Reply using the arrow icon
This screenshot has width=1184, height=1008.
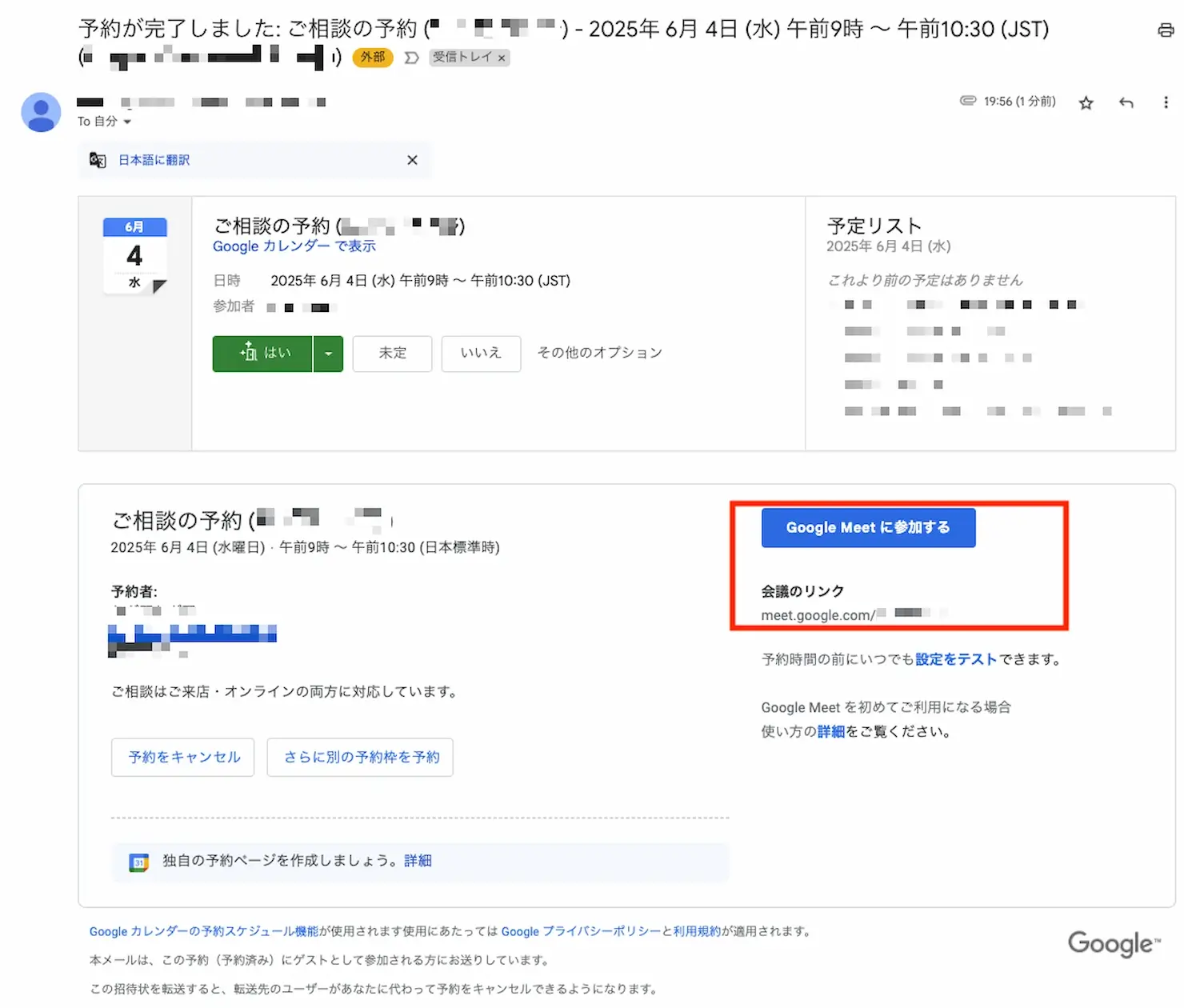pyautogui.click(x=1126, y=102)
